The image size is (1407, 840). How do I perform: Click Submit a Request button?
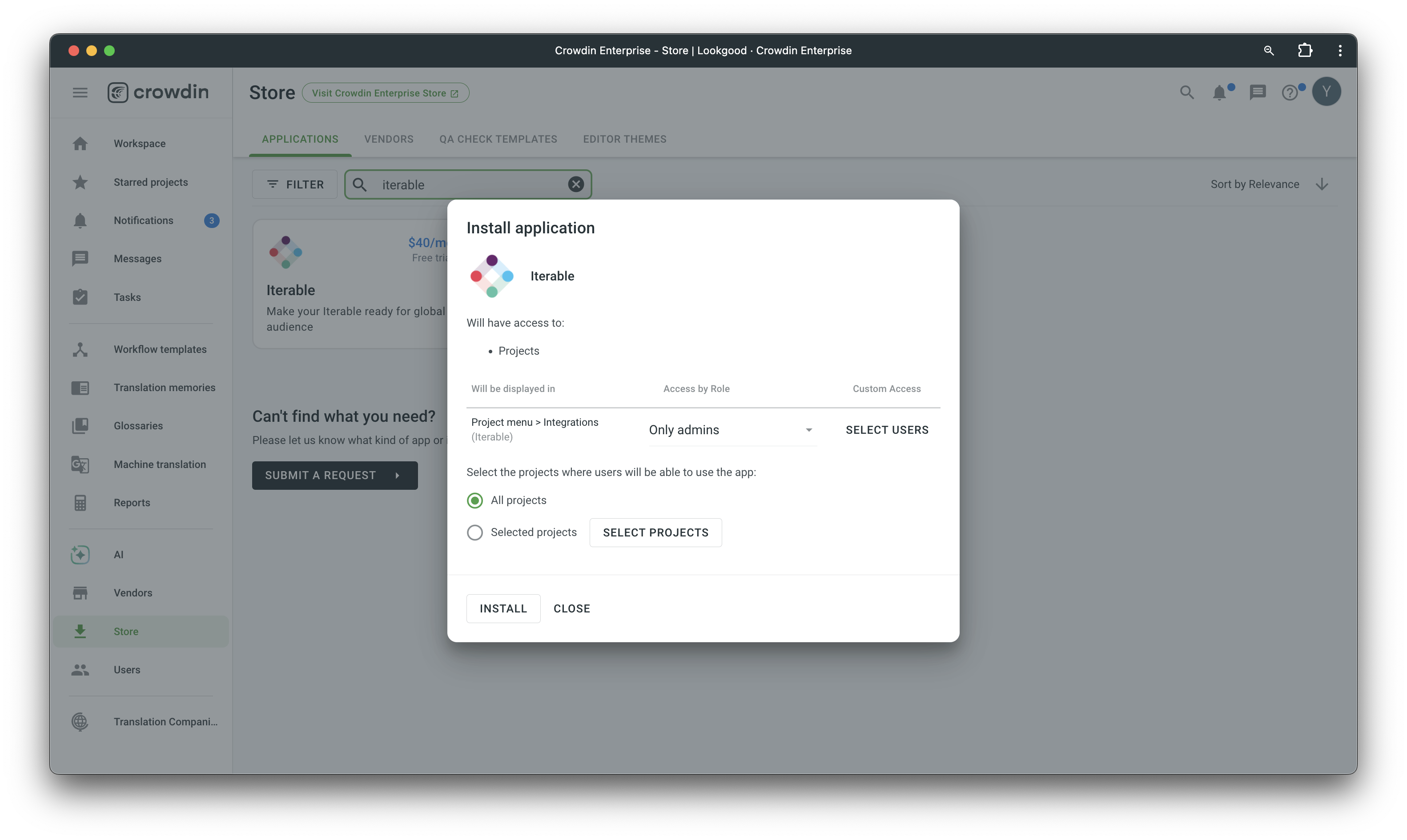tap(334, 476)
